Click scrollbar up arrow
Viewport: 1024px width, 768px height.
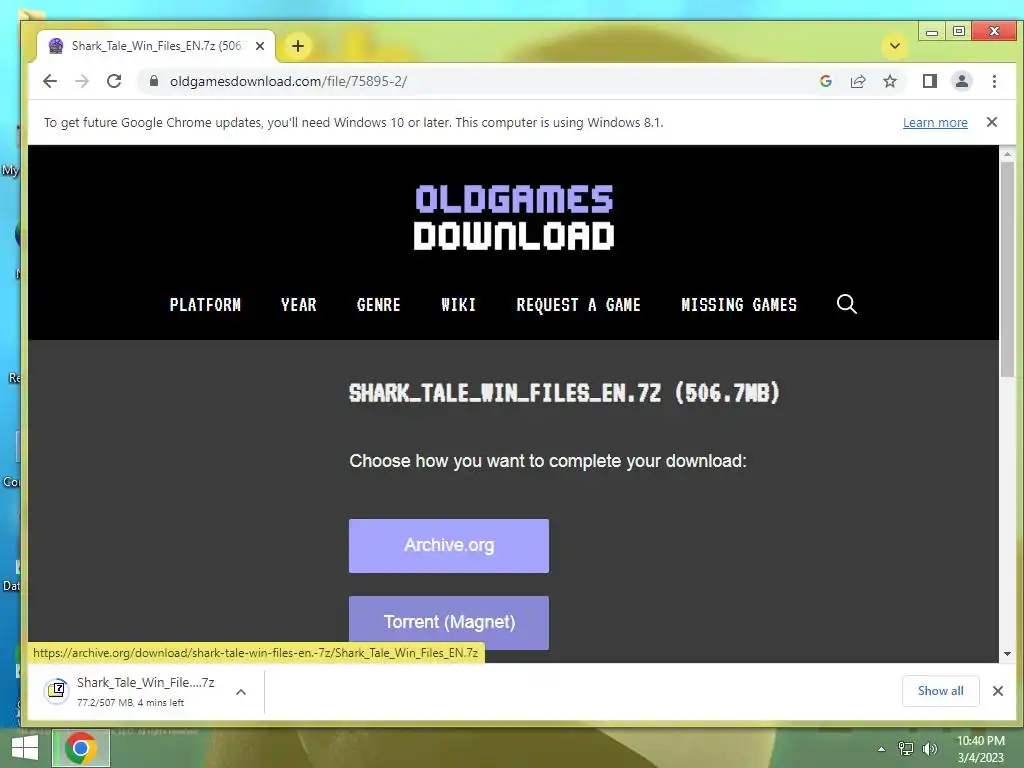tap(1008, 154)
